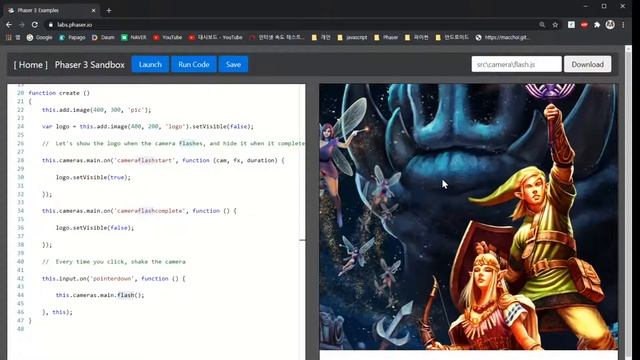
Task: Click code line 'function create ()'
Action: point(59,93)
